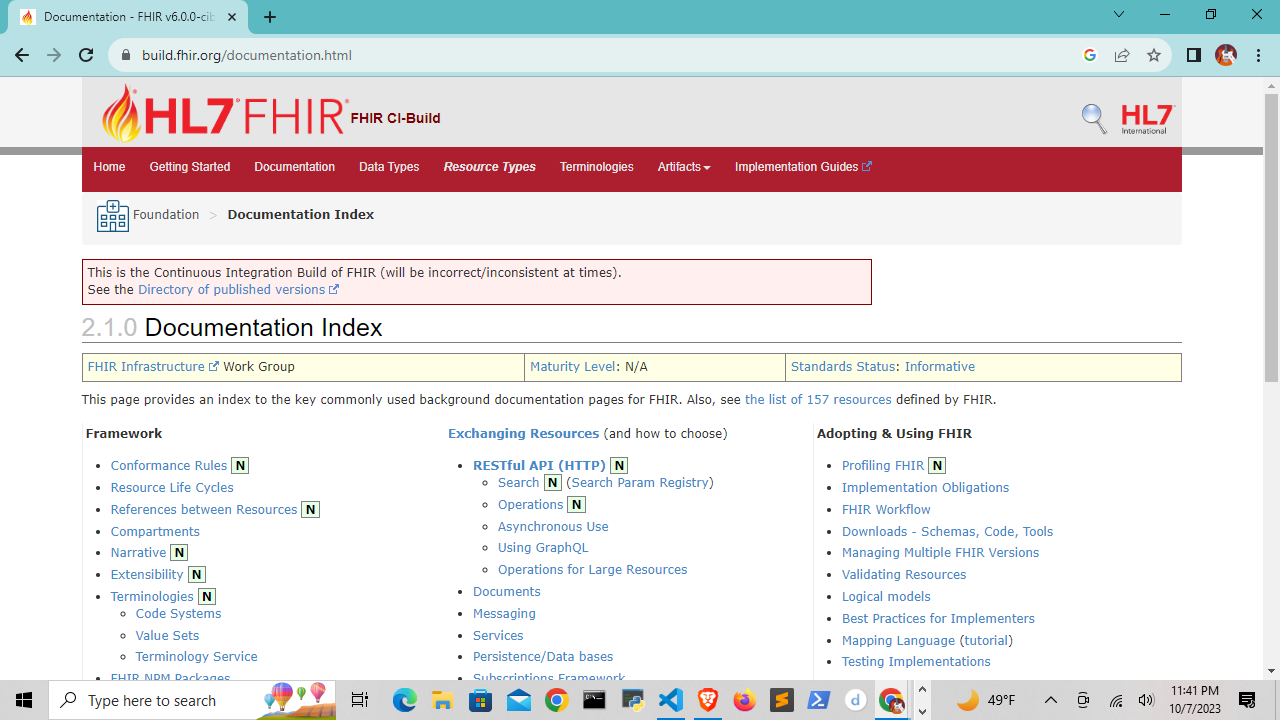The image size is (1280, 720).
Task: Open the list of 157 resources link
Action: (818, 400)
